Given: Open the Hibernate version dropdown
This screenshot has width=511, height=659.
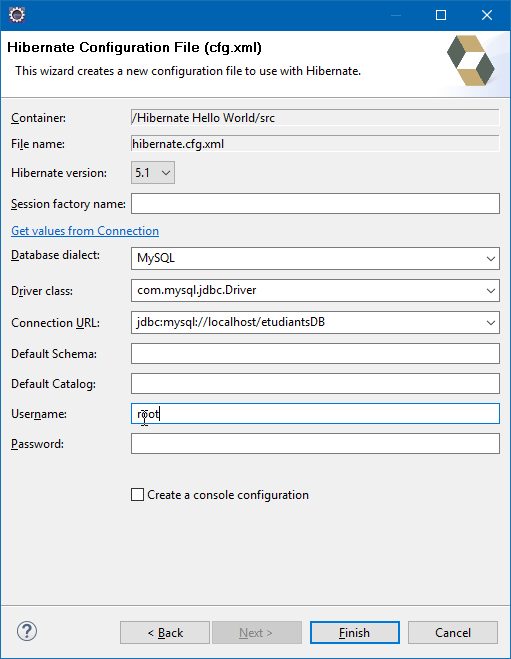Looking at the screenshot, I should coord(153,173).
